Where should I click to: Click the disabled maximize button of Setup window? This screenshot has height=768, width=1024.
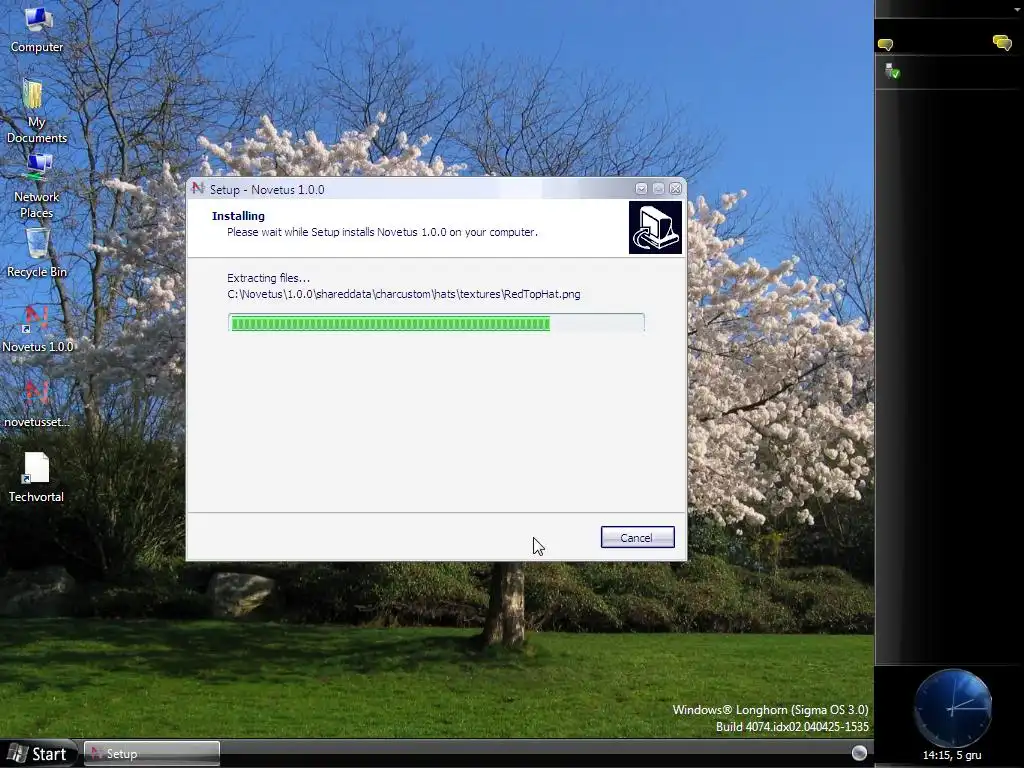pyautogui.click(x=658, y=189)
